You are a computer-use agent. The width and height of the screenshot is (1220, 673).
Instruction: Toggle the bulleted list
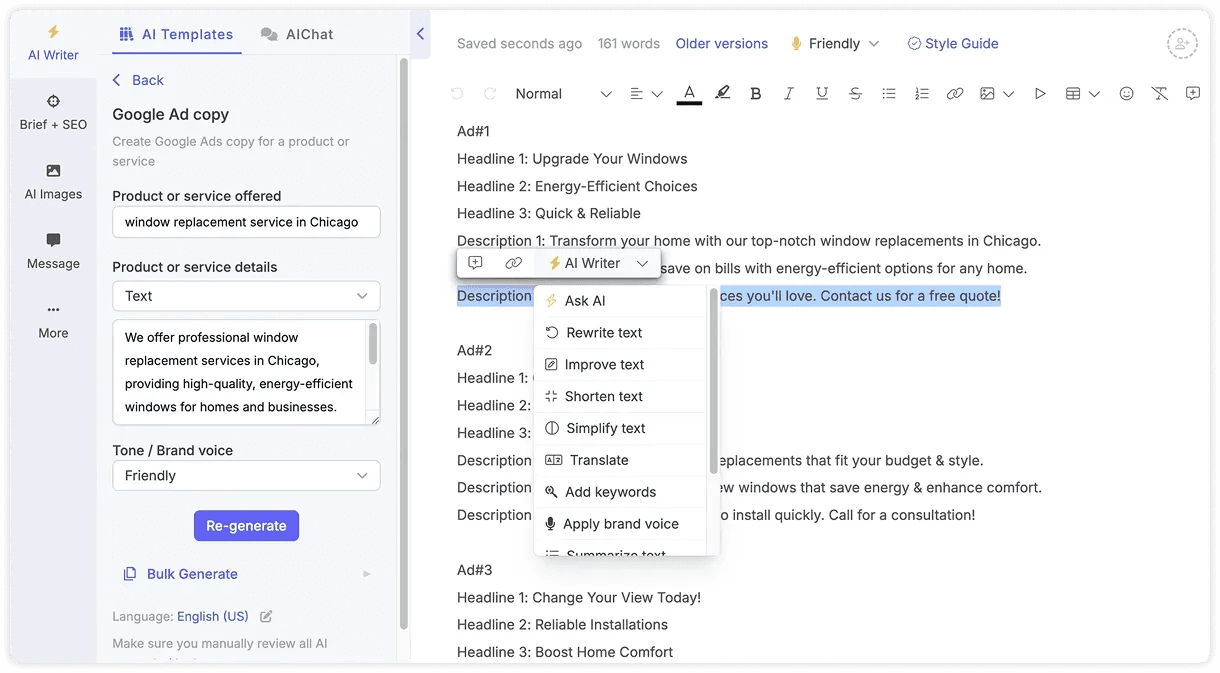(x=888, y=94)
